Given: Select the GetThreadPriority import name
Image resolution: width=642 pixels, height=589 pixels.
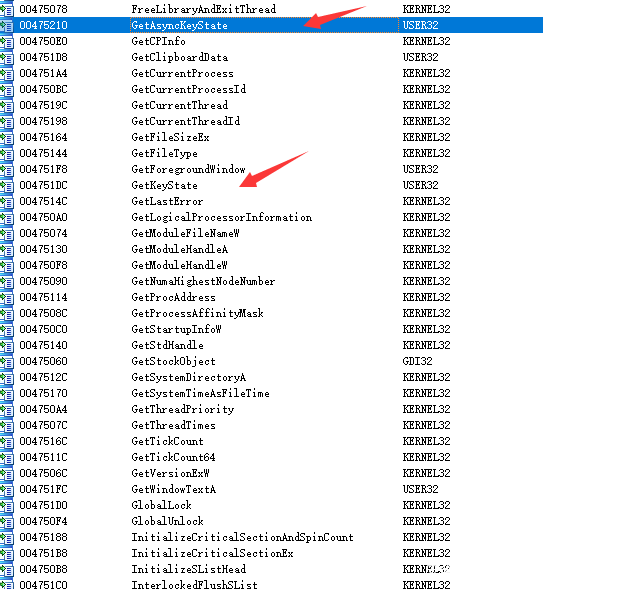Looking at the screenshot, I should pos(183,409).
